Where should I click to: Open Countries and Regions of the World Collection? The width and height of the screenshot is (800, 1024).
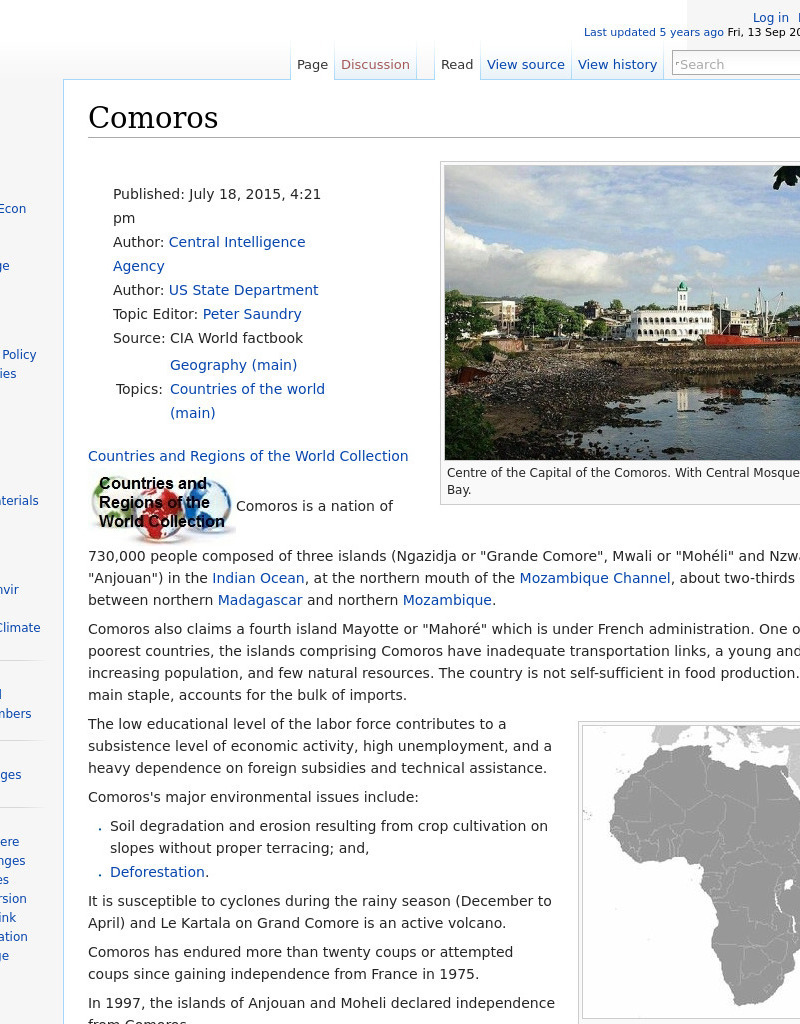coord(248,456)
